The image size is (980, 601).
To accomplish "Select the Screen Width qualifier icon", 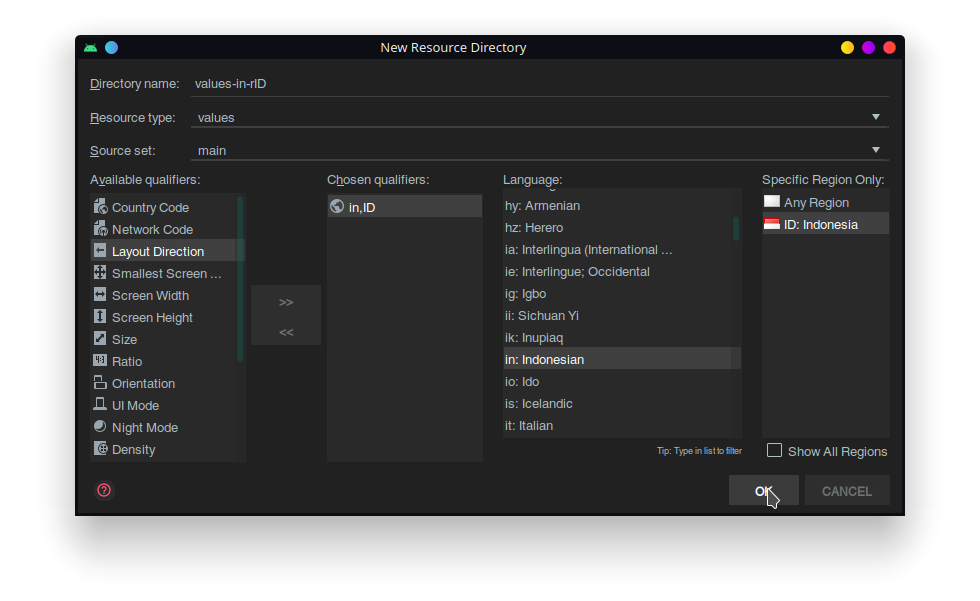I will pos(100,294).
